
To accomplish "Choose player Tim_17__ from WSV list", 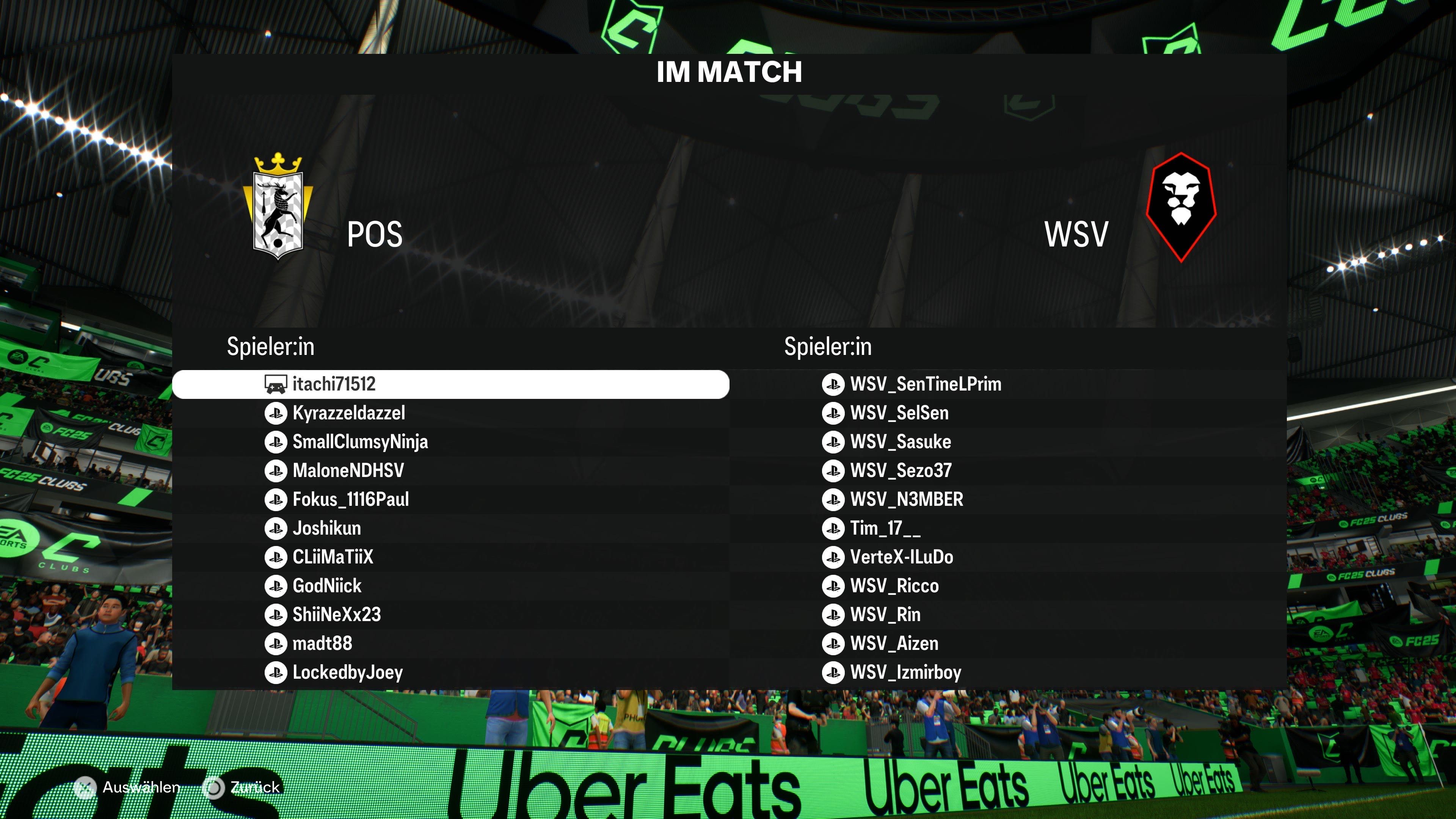I will point(1008,529).
